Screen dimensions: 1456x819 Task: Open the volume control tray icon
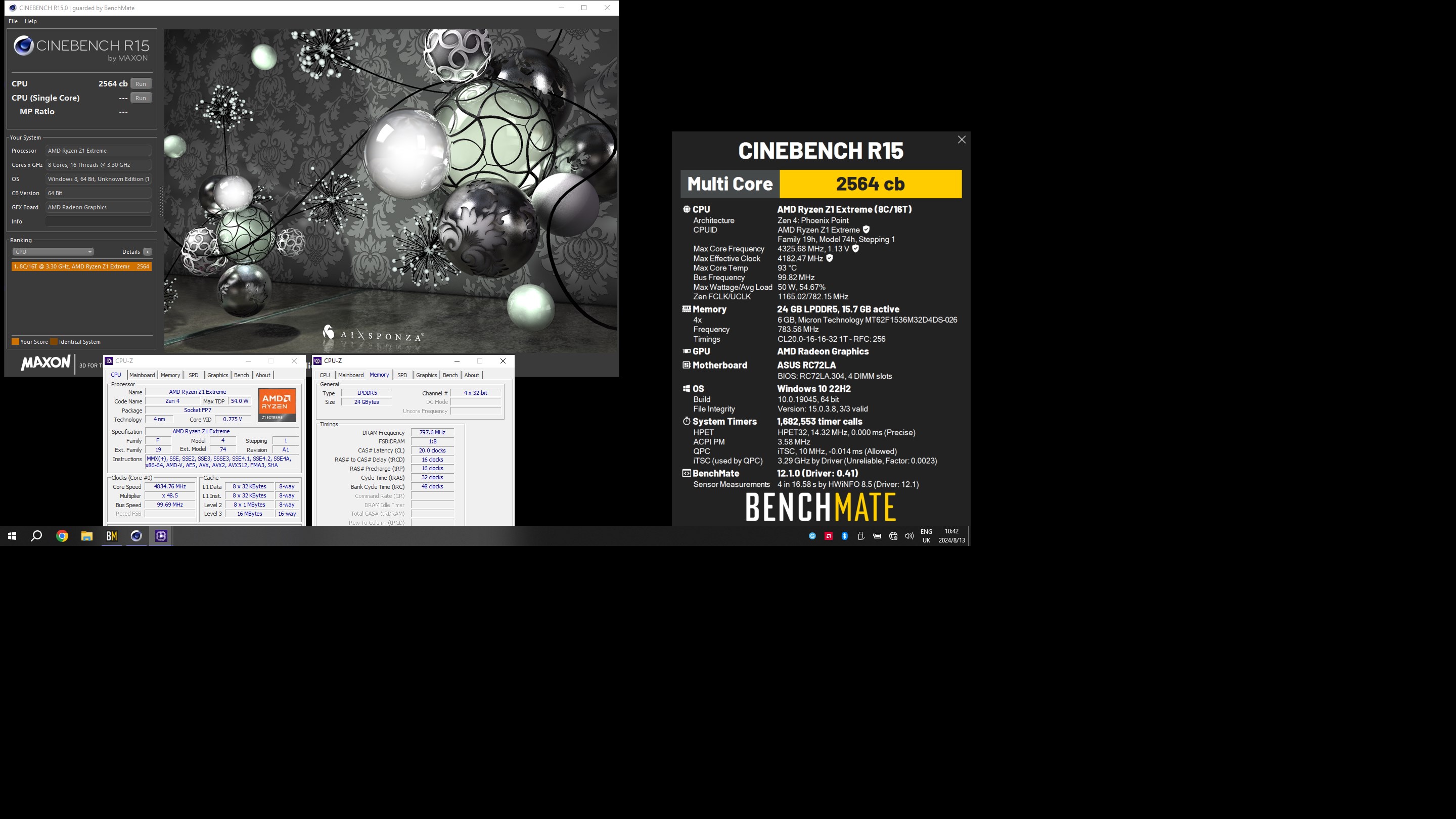pyautogui.click(x=909, y=536)
